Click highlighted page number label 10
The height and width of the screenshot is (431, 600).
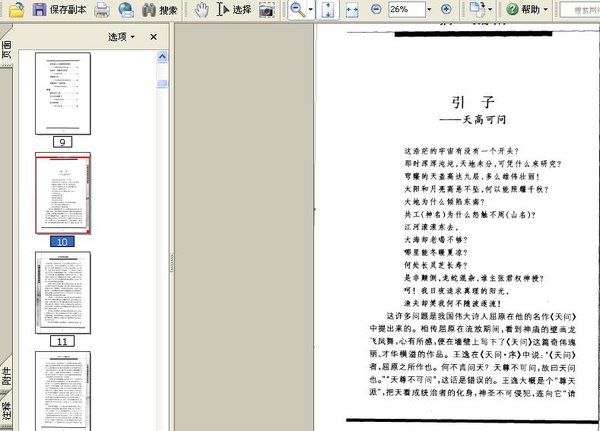click(62, 242)
